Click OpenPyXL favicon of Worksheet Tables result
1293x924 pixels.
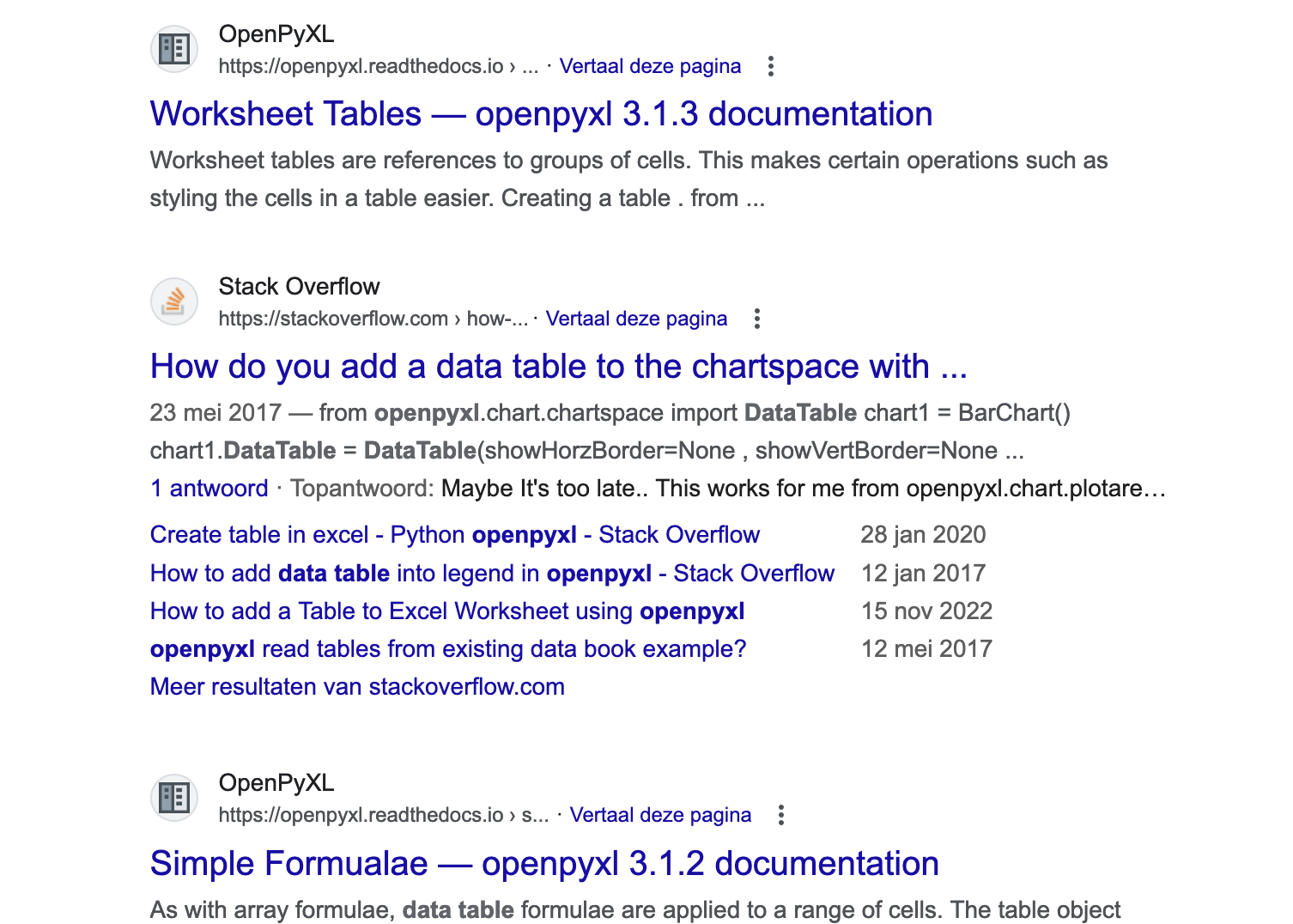click(x=174, y=49)
